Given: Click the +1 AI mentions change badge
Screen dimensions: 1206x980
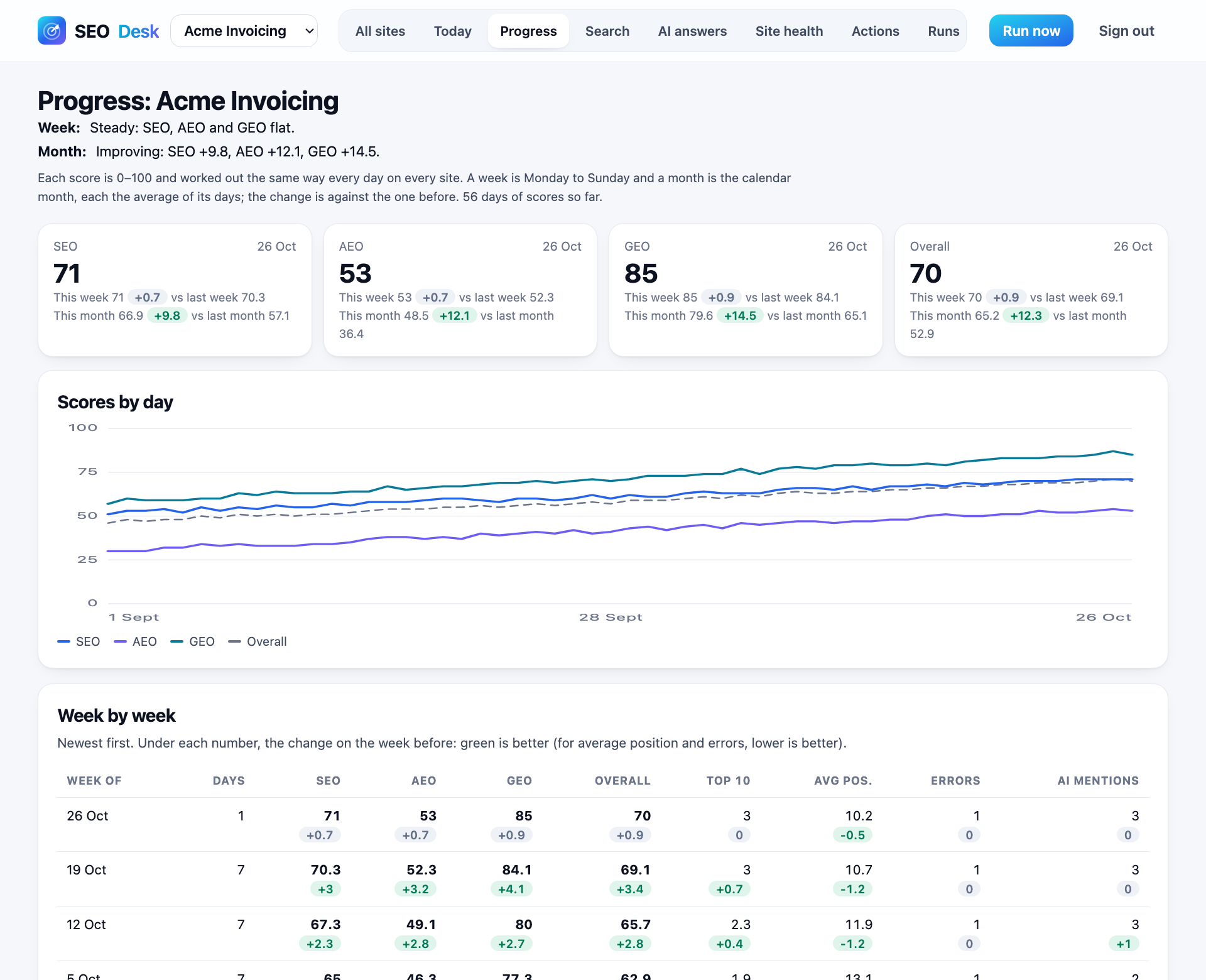Looking at the screenshot, I should [x=1124, y=944].
